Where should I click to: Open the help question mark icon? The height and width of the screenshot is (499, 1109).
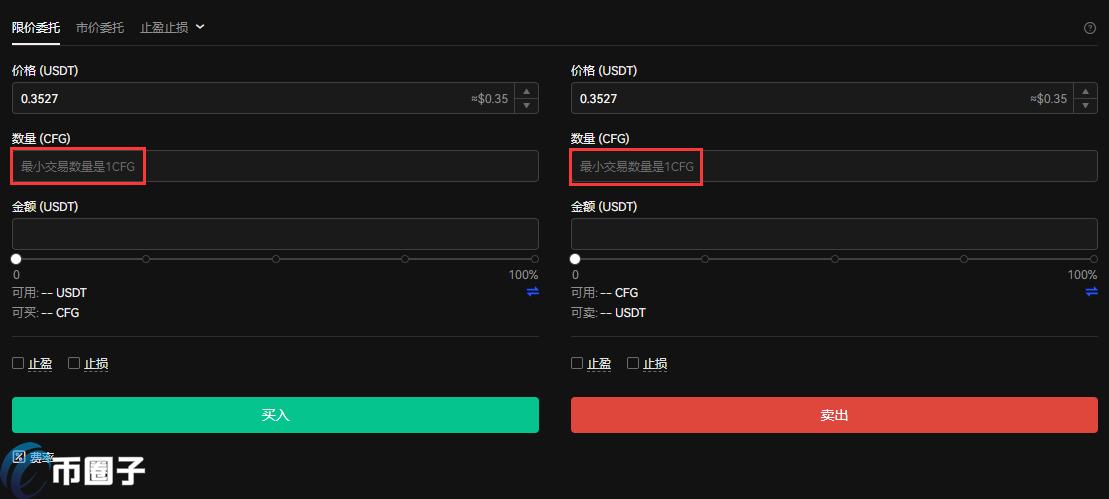pyautogui.click(x=1089, y=28)
